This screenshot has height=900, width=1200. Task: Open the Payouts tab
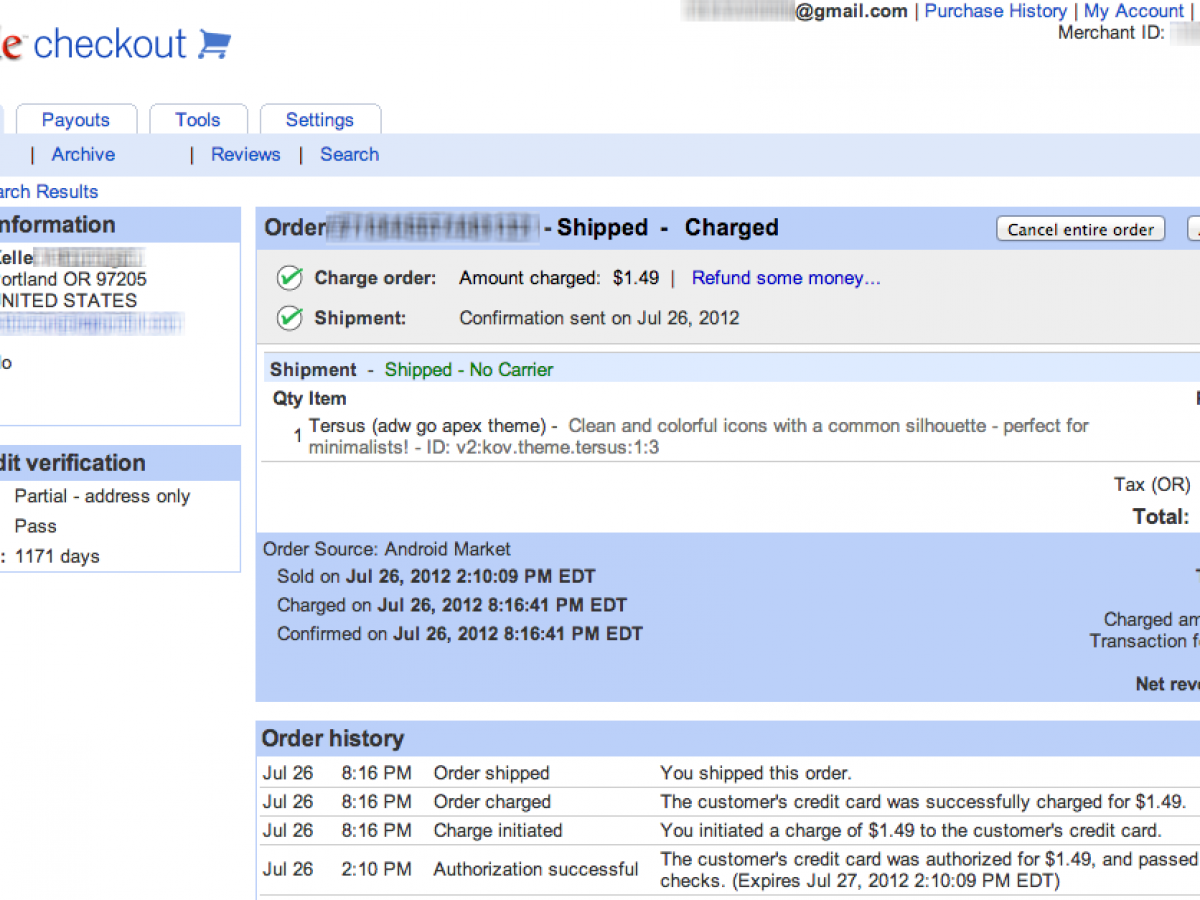(x=76, y=120)
